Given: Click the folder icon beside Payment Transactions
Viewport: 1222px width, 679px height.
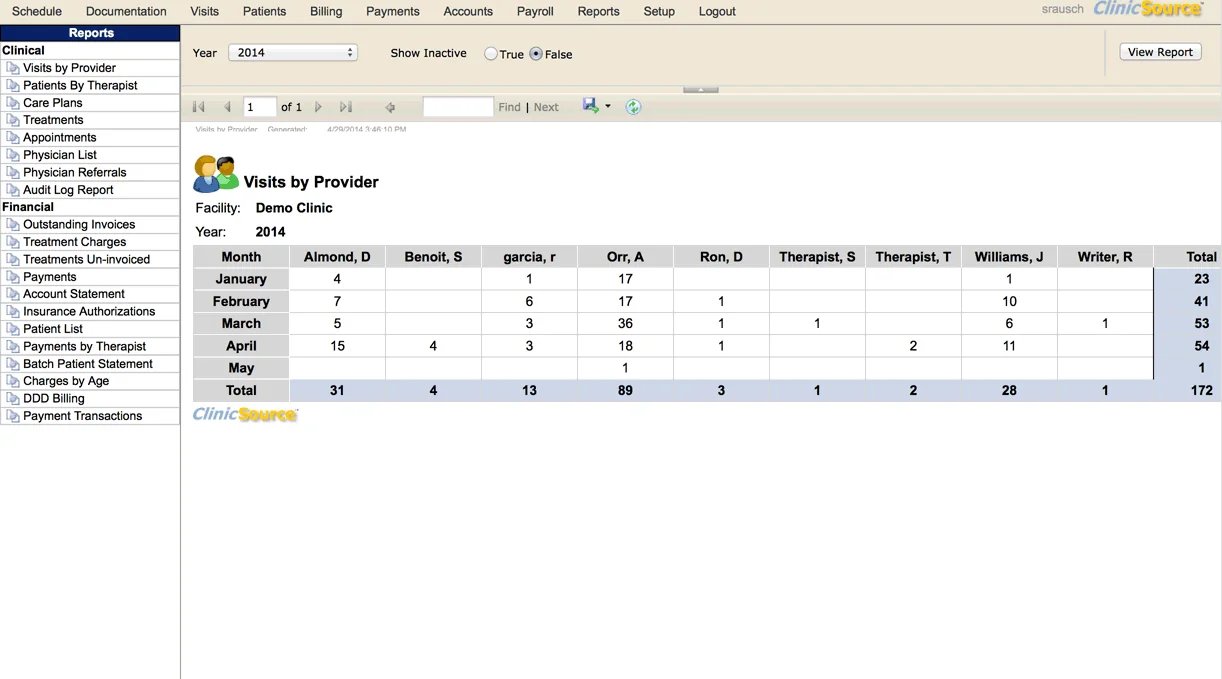Looking at the screenshot, I should [x=13, y=416].
